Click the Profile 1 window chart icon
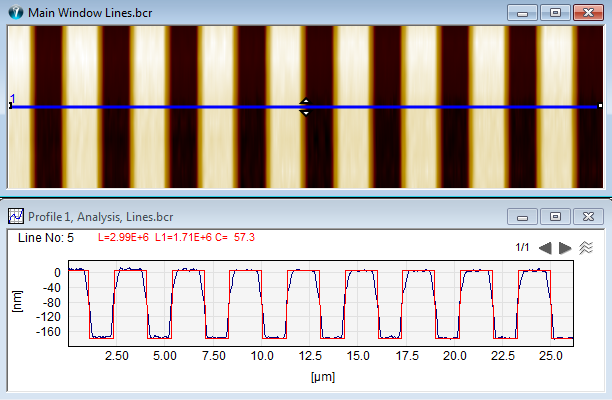 click(x=16, y=216)
